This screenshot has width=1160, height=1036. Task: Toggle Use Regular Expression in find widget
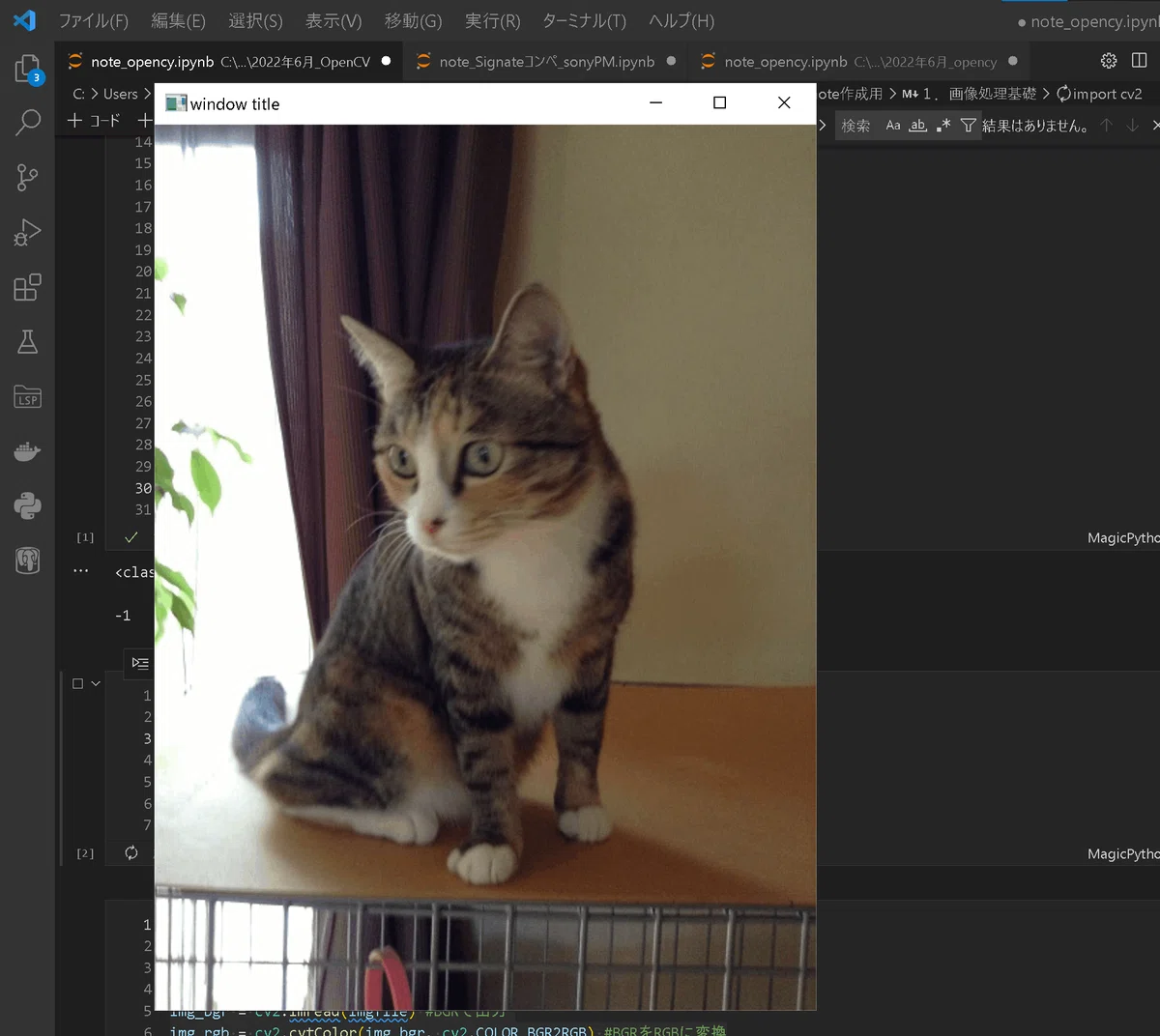(x=943, y=125)
